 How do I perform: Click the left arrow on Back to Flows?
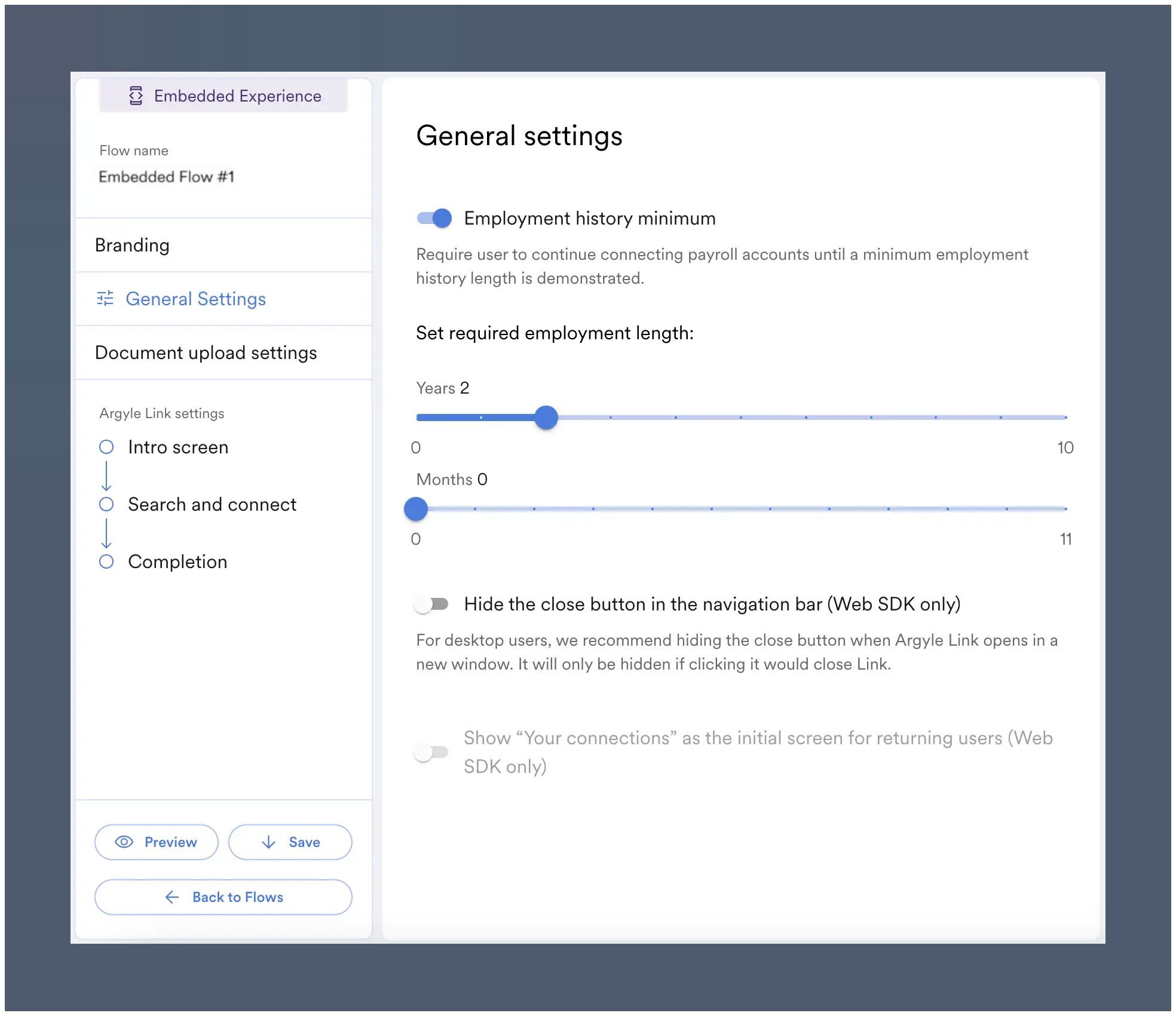(x=173, y=897)
